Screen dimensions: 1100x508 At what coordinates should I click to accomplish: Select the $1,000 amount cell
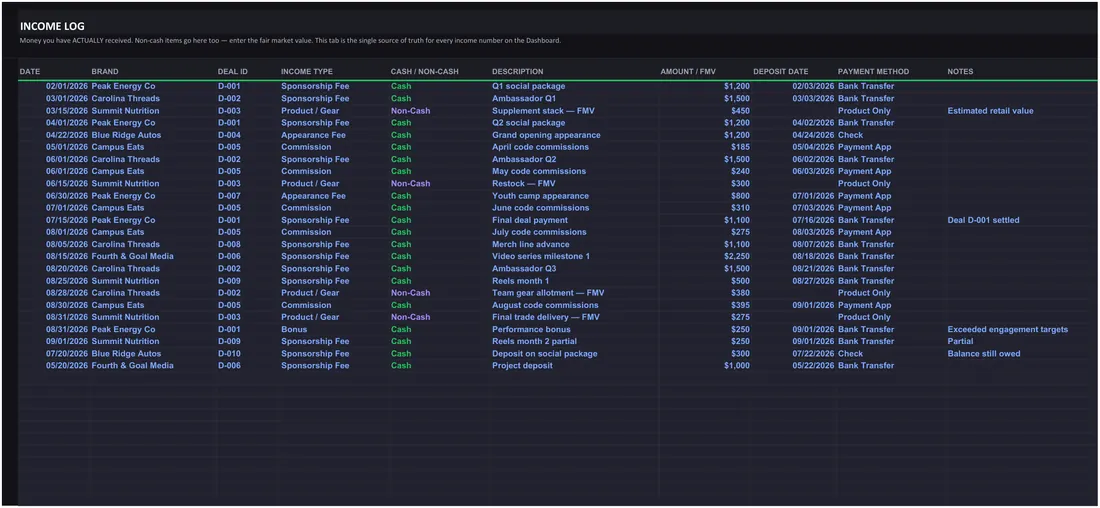(737, 366)
